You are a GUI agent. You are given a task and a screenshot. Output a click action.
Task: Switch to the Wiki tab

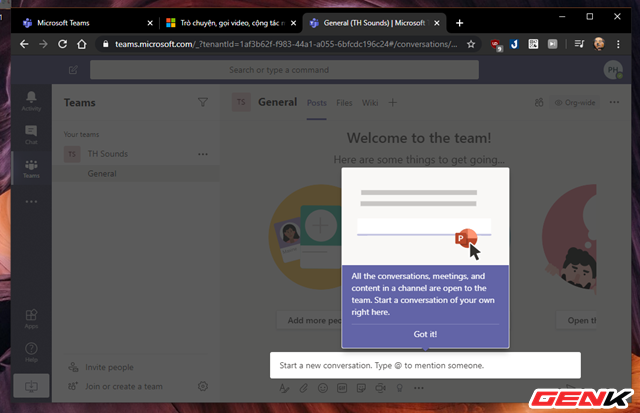pyautogui.click(x=369, y=102)
